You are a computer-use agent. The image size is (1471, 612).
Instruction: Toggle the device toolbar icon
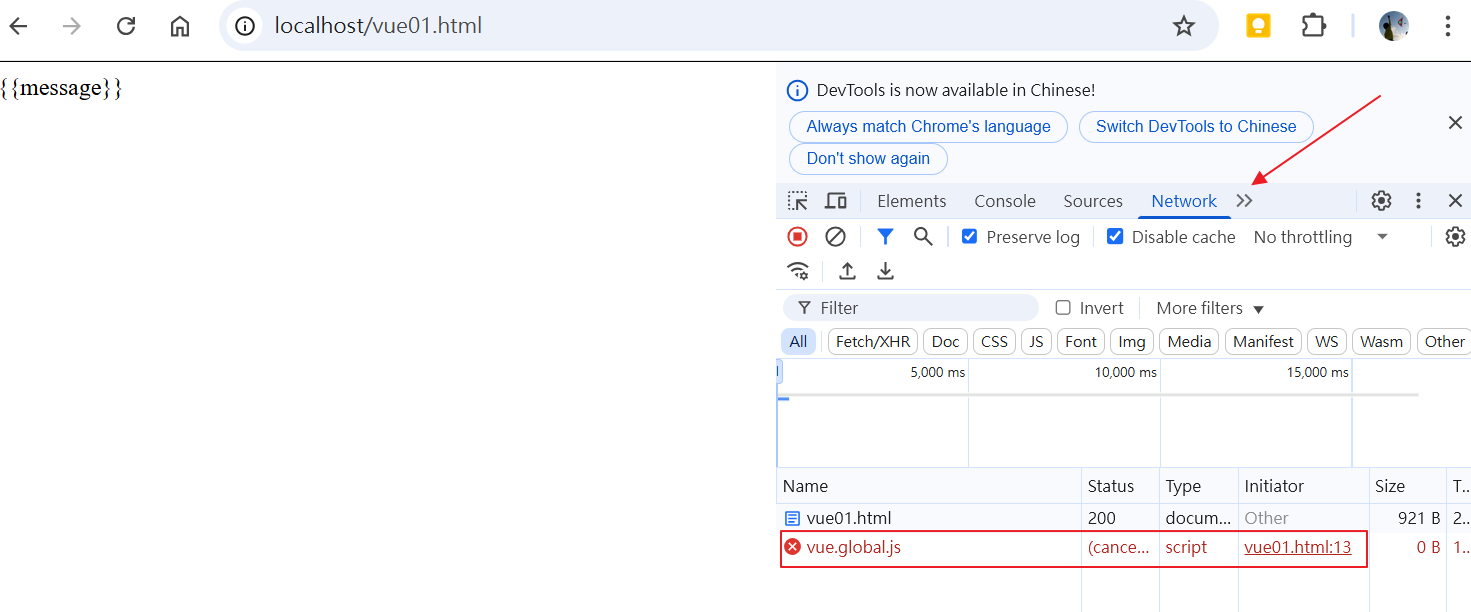pyautogui.click(x=836, y=201)
